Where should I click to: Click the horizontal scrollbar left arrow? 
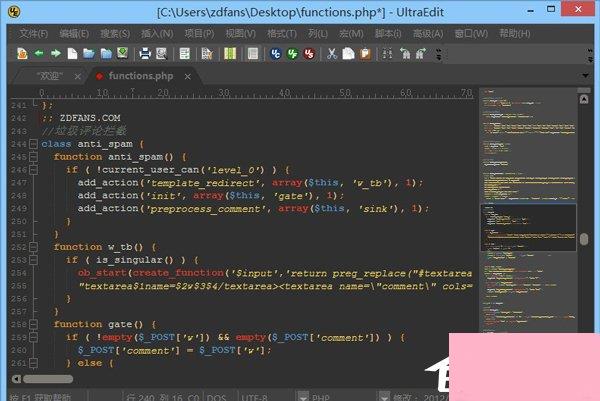16,379
